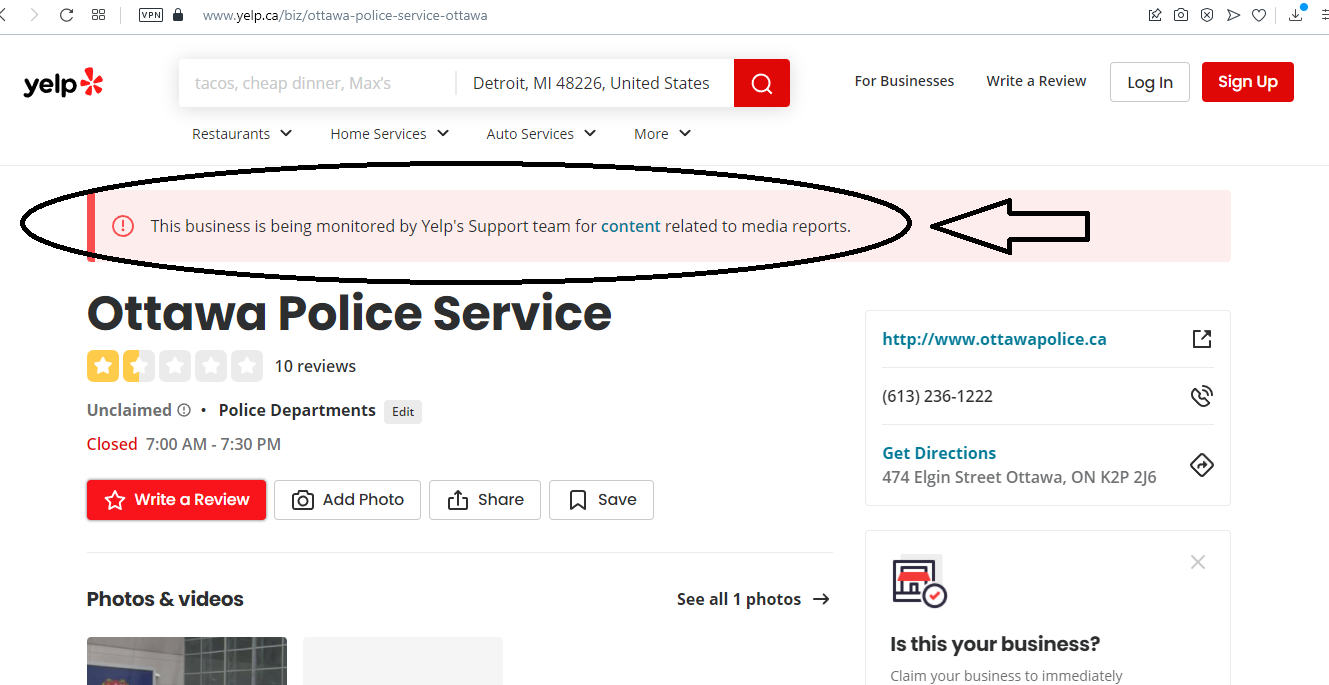This screenshot has height=685, width=1329.
Task: Reload the page with the browser refresh icon
Action: point(67,15)
